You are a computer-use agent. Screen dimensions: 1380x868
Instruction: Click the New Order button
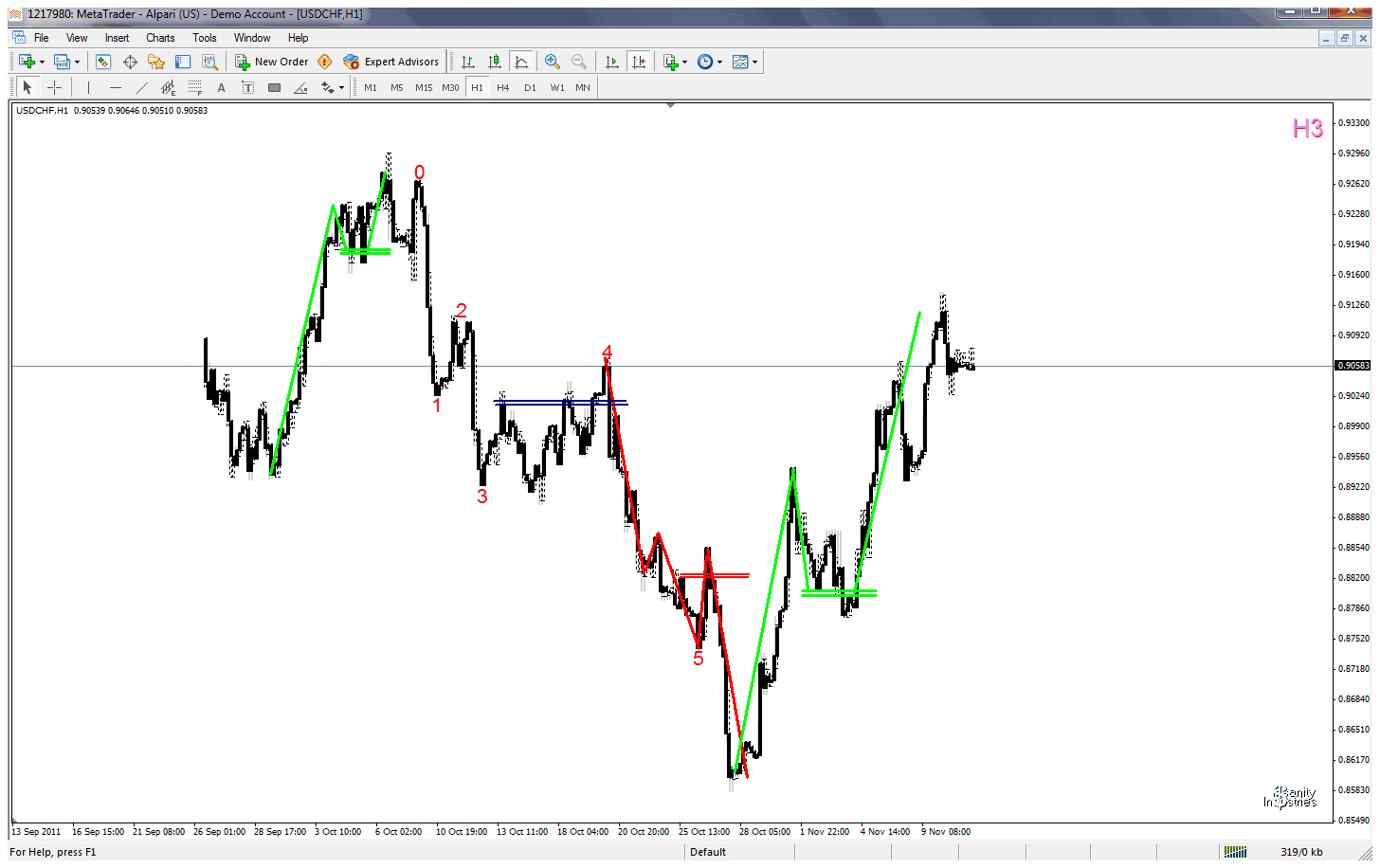(272, 62)
